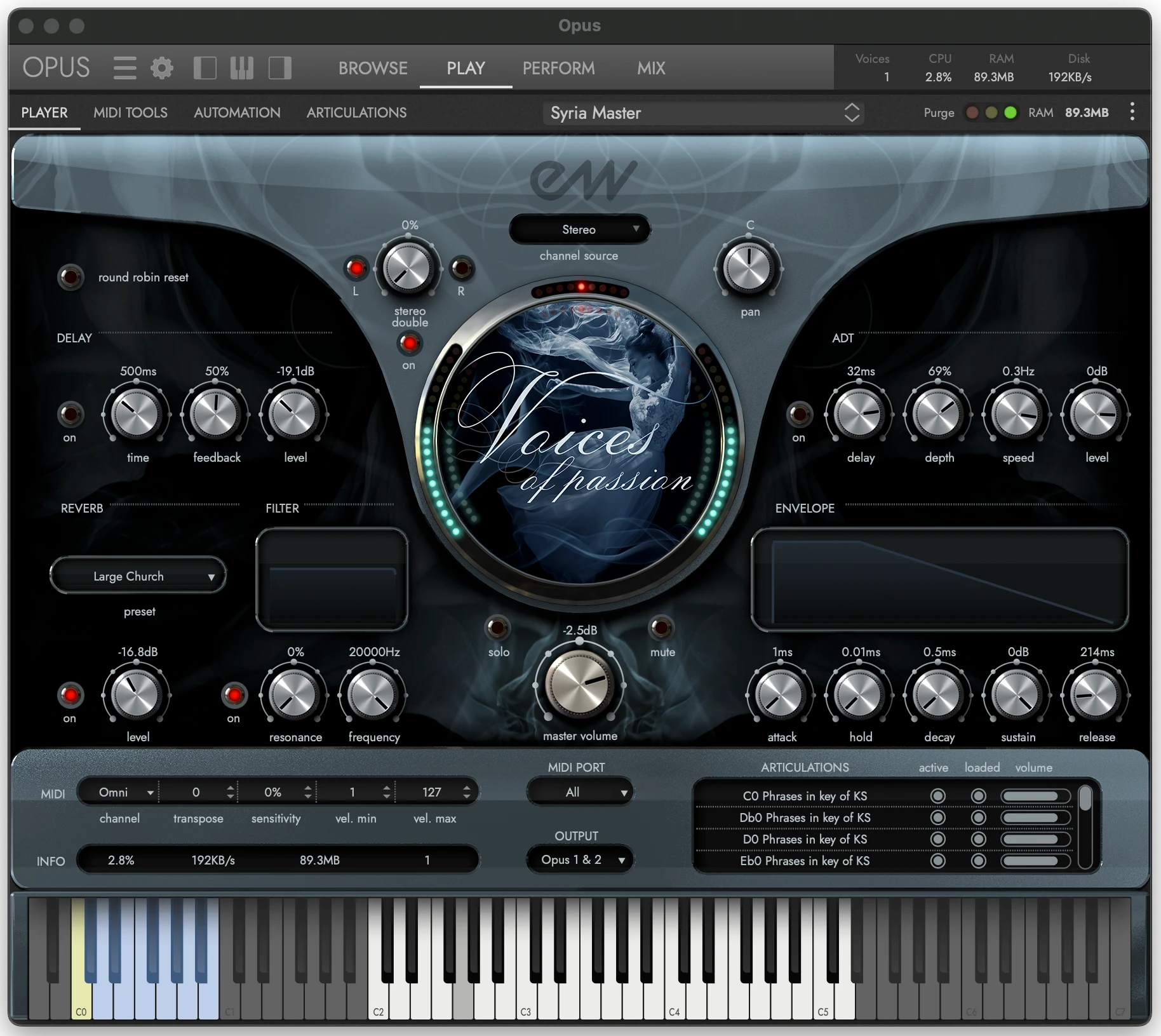Open the three-dot options menu
Image resolution: width=1161 pixels, height=1036 pixels.
click(x=1132, y=112)
